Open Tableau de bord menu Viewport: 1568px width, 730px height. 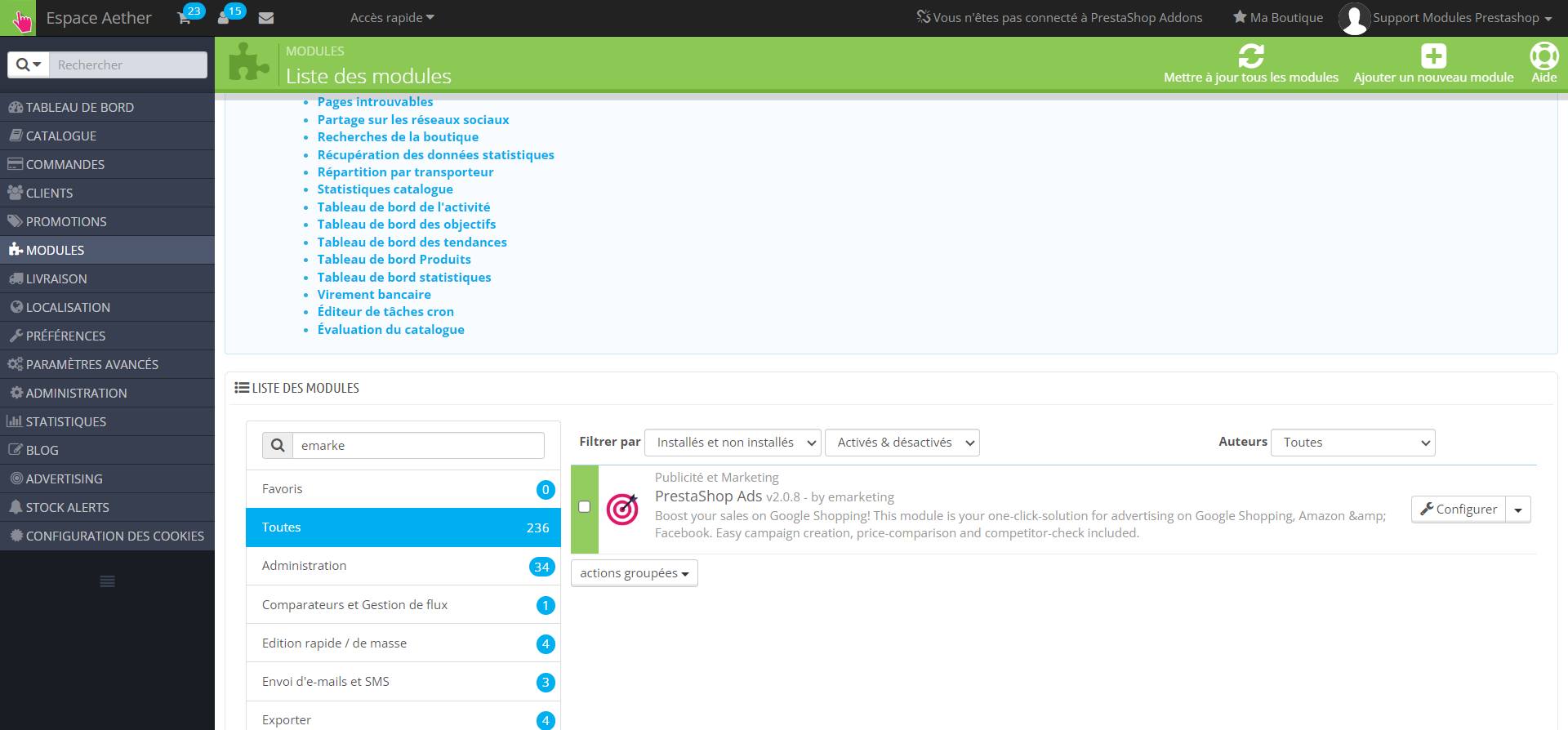coord(107,107)
